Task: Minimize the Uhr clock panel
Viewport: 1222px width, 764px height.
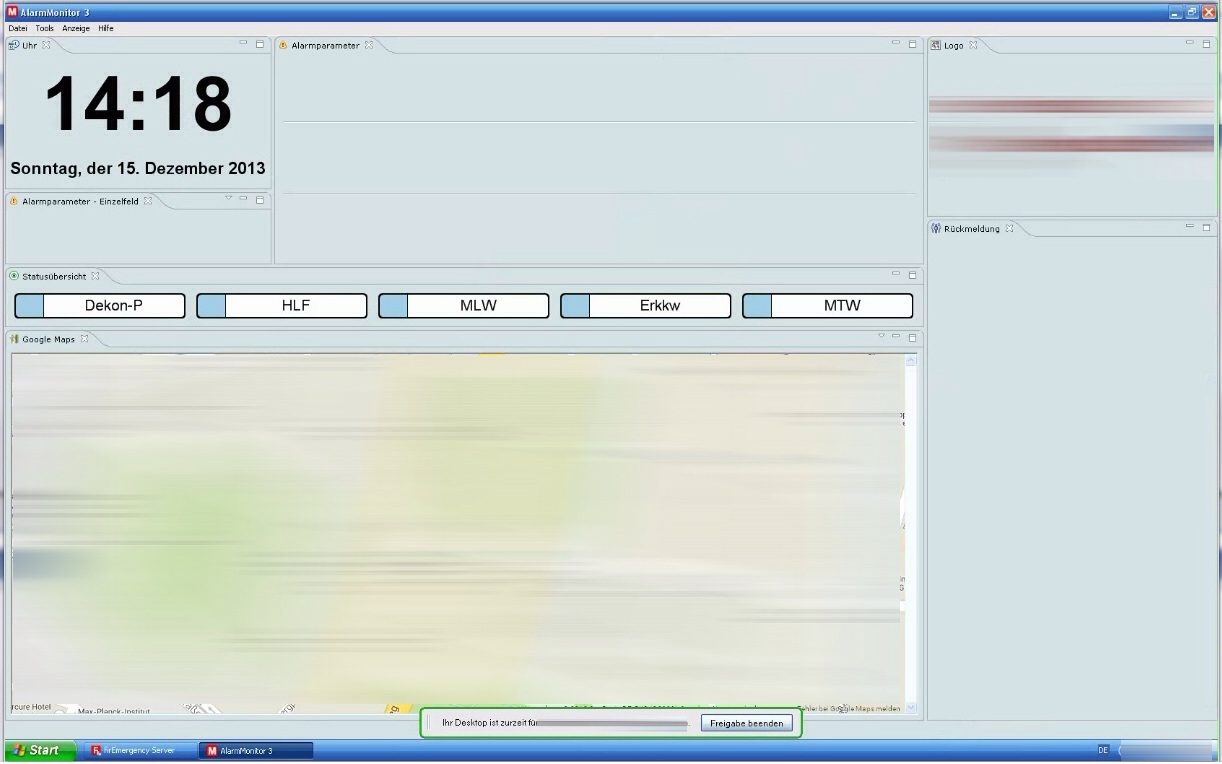Action: pyautogui.click(x=243, y=44)
